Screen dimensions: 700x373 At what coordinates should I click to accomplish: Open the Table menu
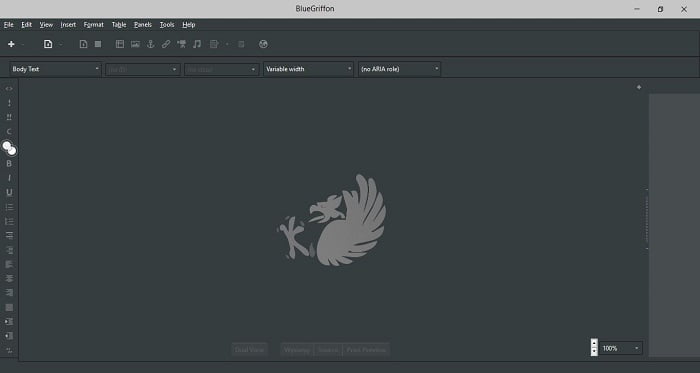click(x=119, y=25)
